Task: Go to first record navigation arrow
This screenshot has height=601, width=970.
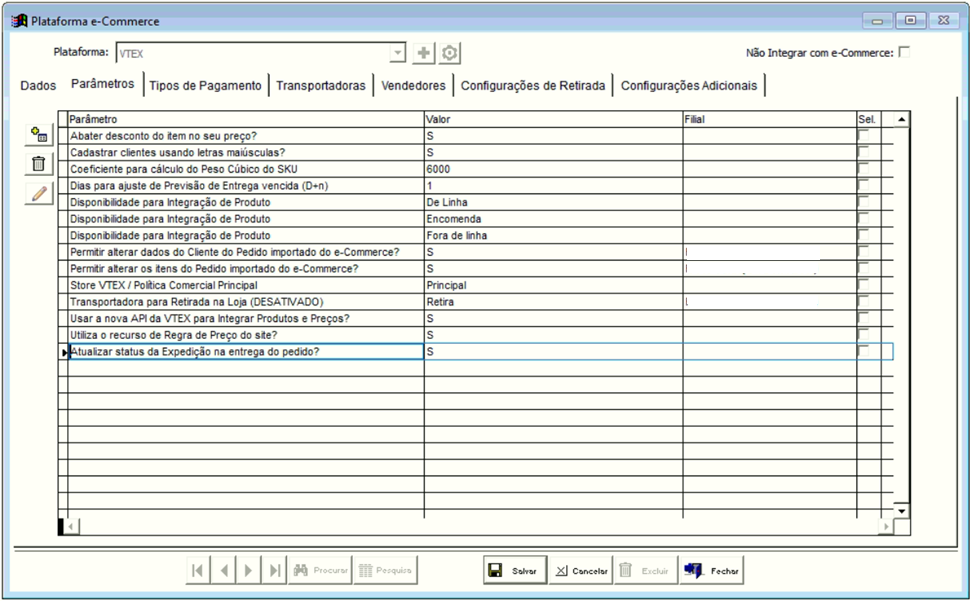Action: pos(197,570)
